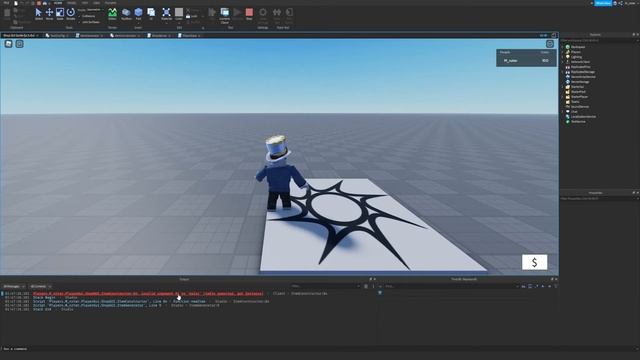Switch view using Current: Client button
Image resolution: width=640 pixels, height=360 pixels.
click(x=224, y=15)
